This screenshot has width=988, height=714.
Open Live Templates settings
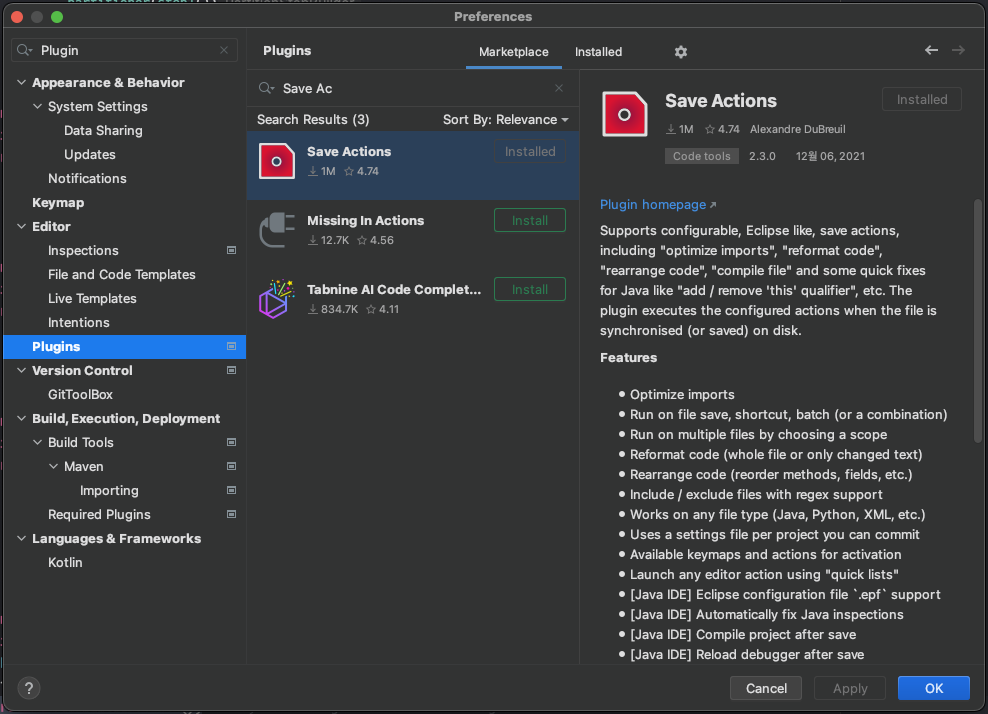(92, 299)
